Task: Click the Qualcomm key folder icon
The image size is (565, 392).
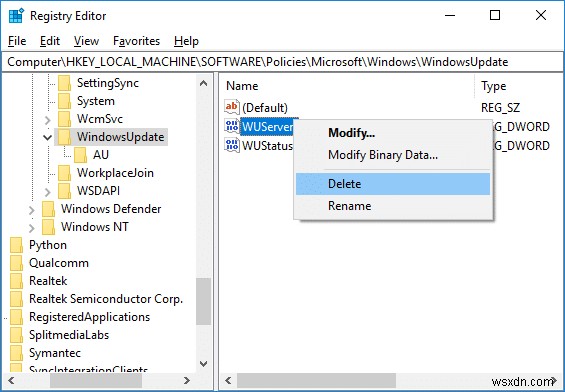Action: click(17, 263)
